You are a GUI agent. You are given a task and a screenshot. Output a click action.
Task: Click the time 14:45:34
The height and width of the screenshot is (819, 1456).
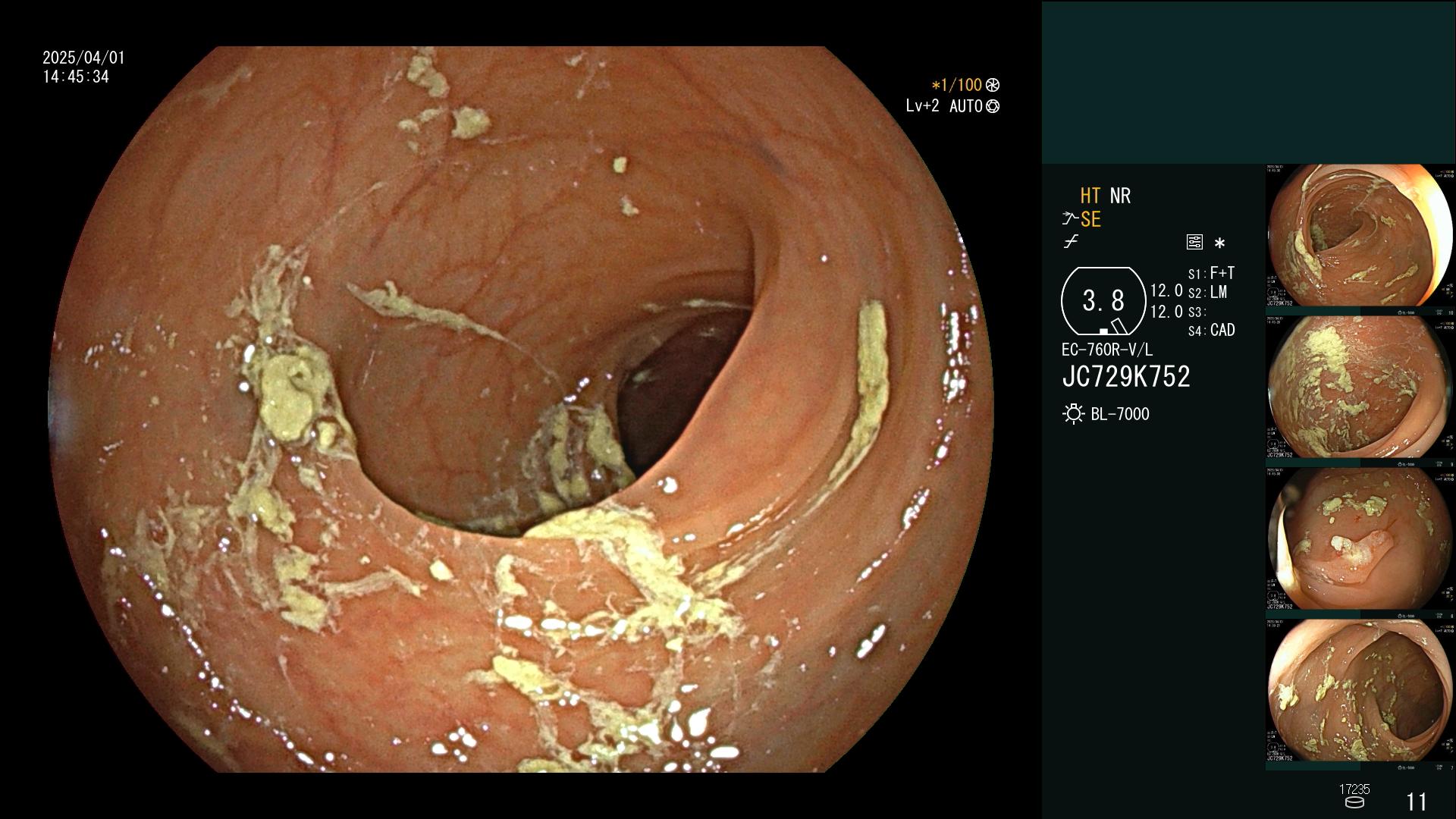pyautogui.click(x=76, y=77)
